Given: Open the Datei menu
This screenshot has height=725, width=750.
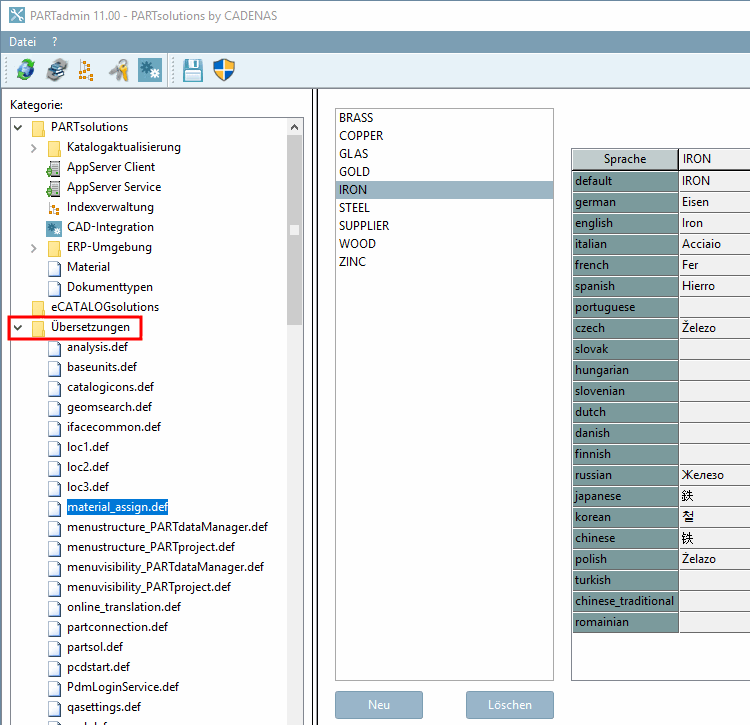Looking at the screenshot, I should tap(22, 41).
